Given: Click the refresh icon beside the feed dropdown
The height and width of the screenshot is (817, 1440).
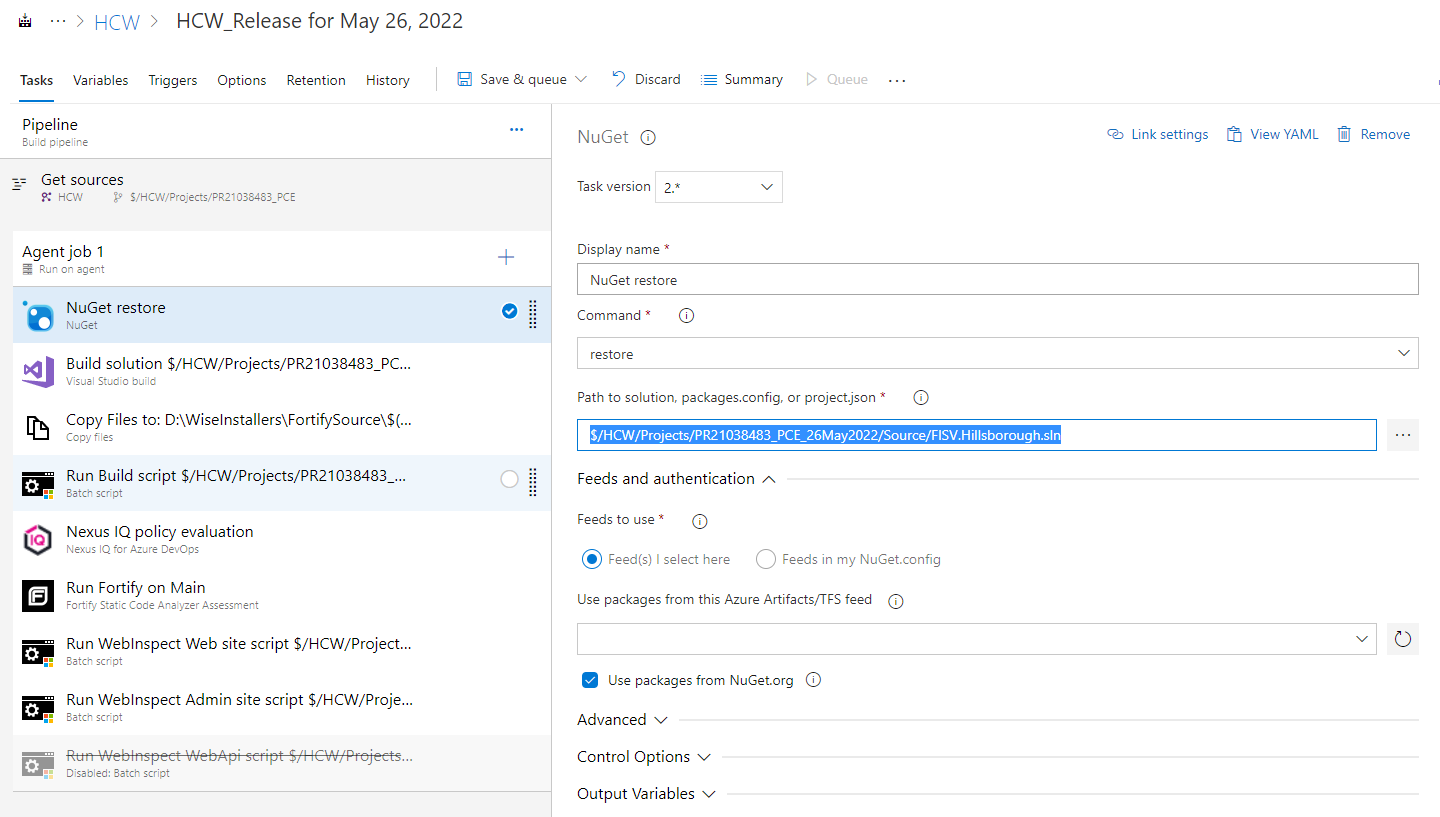Looking at the screenshot, I should pyautogui.click(x=1402, y=639).
